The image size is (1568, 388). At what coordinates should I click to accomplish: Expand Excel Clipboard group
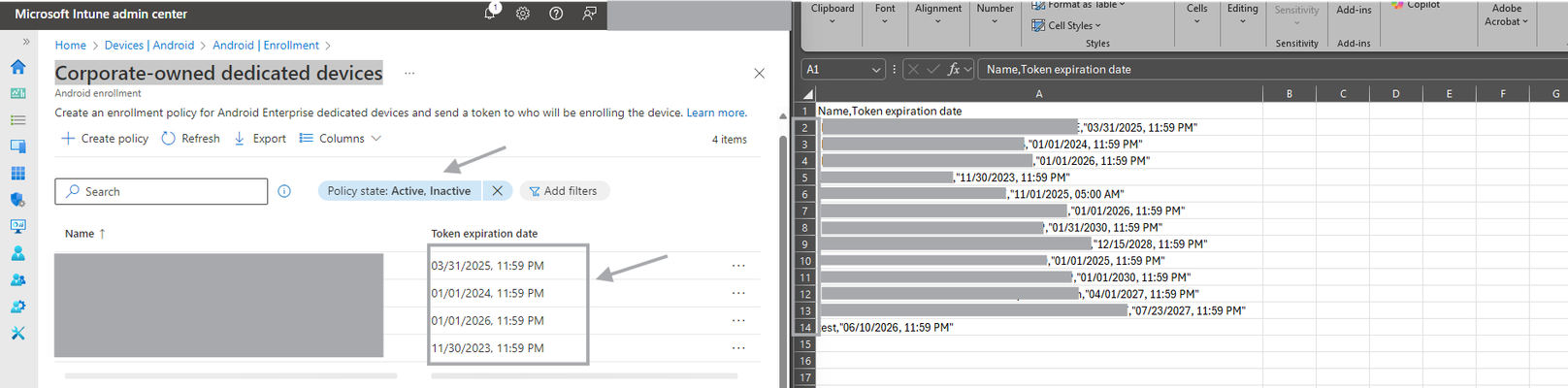[833, 14]
